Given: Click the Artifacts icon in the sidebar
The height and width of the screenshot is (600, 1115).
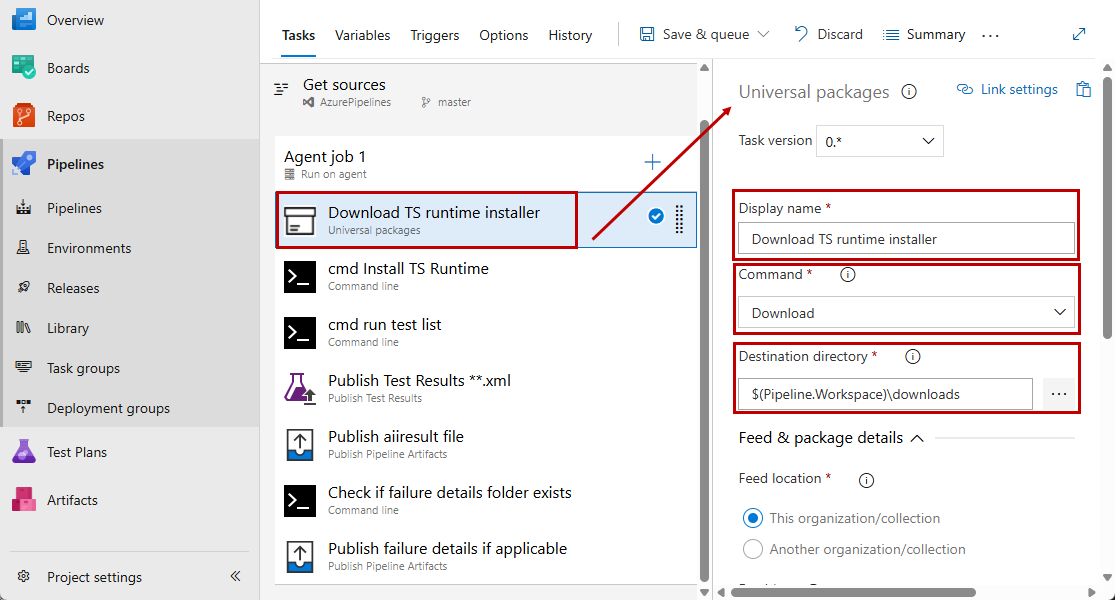Looking at the screenshot, I should (x=23, y=499).
